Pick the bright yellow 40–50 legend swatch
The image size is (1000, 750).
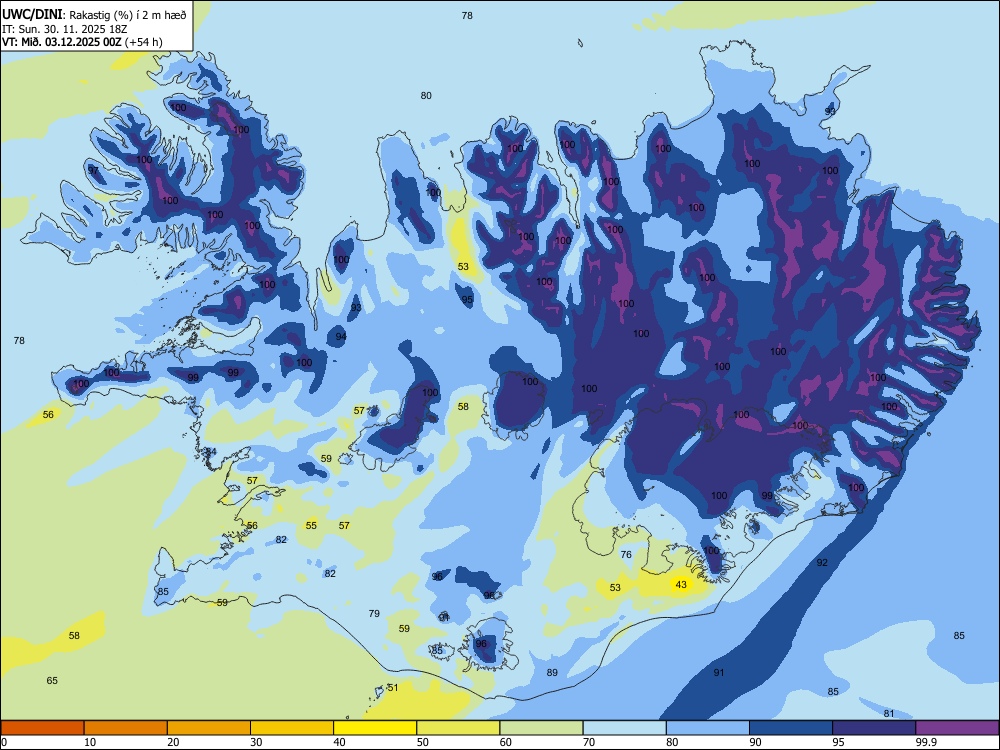tap(375, 728)
